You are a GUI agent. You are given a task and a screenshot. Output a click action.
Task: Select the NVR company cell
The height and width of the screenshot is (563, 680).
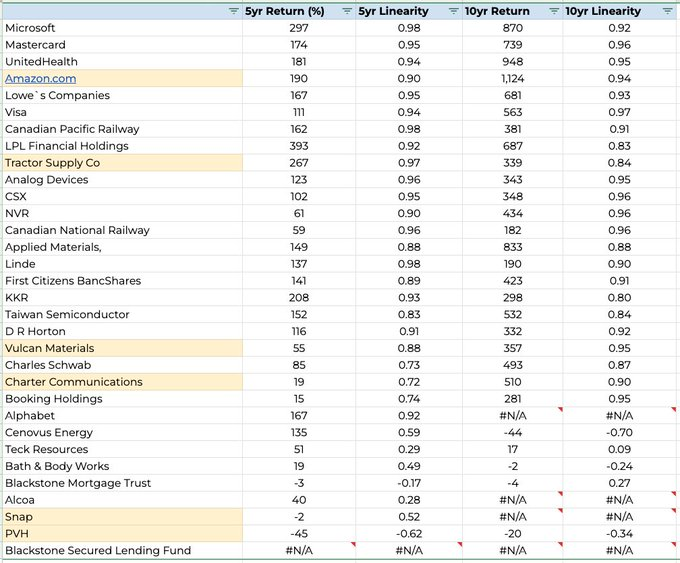tap(122, 213)
